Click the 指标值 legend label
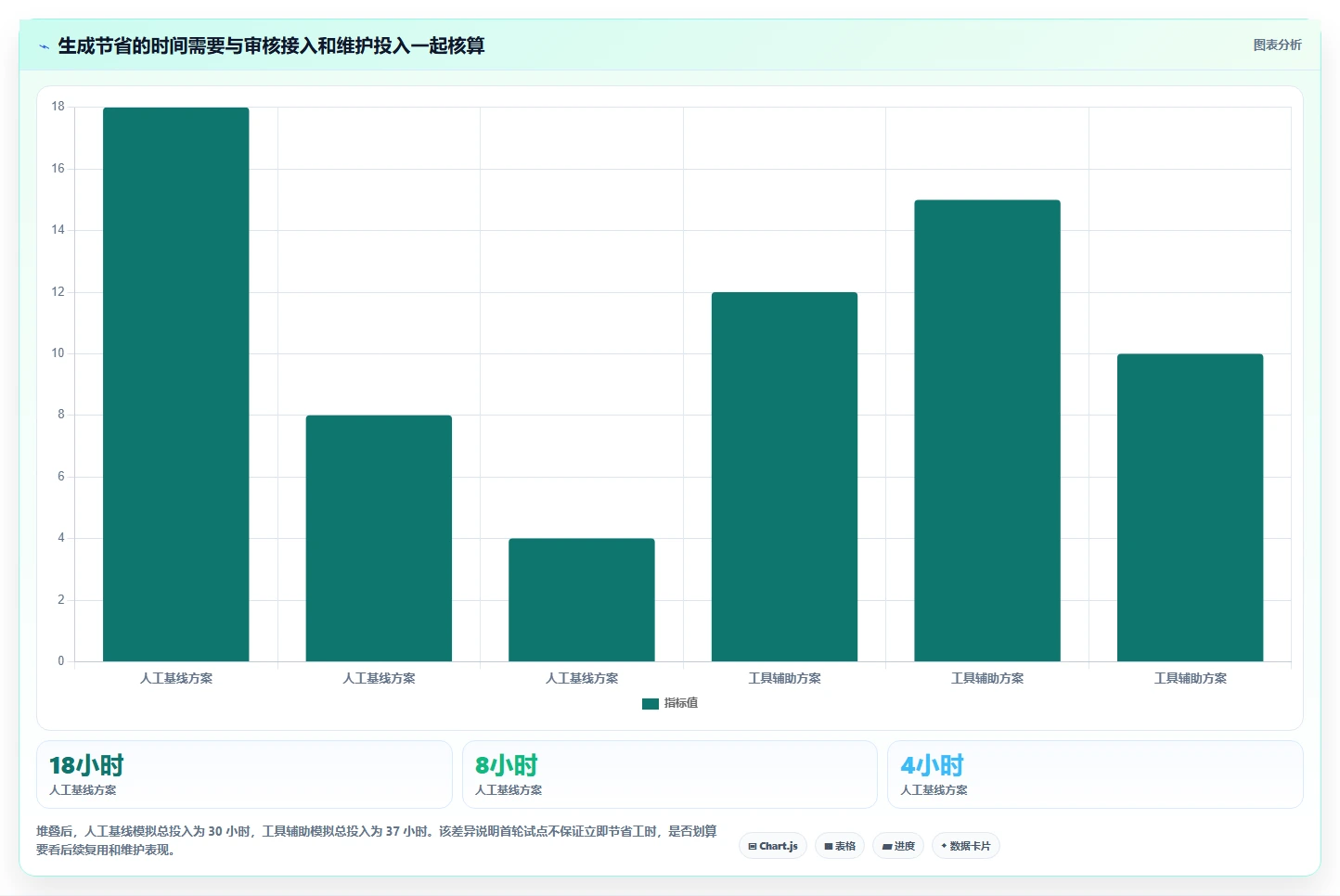Screen dimensions: 1340x896 tap(681, 704)
